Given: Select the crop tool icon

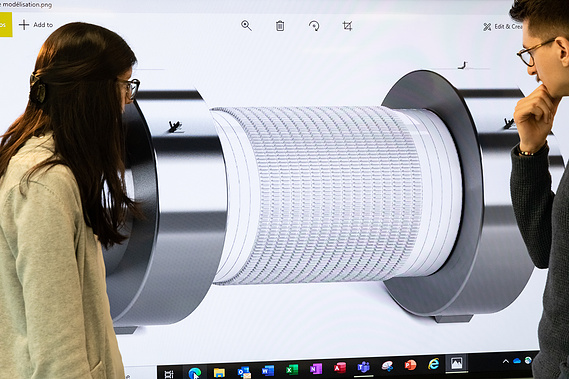Looking at the screenshot, I should pyautogui.click(x=347, y=26).
